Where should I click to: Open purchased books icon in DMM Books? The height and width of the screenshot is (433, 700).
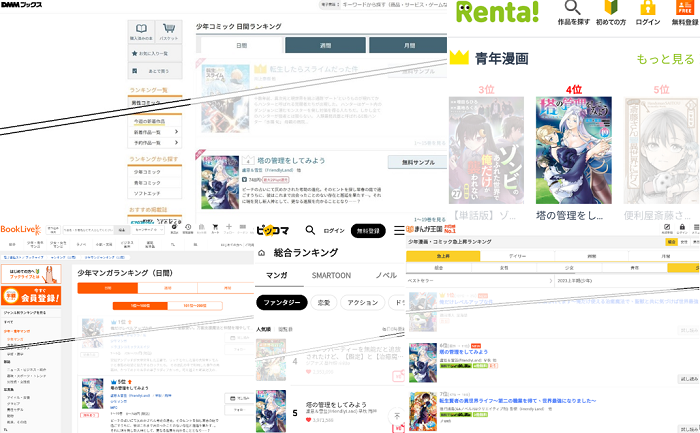(x=141, y=31)
